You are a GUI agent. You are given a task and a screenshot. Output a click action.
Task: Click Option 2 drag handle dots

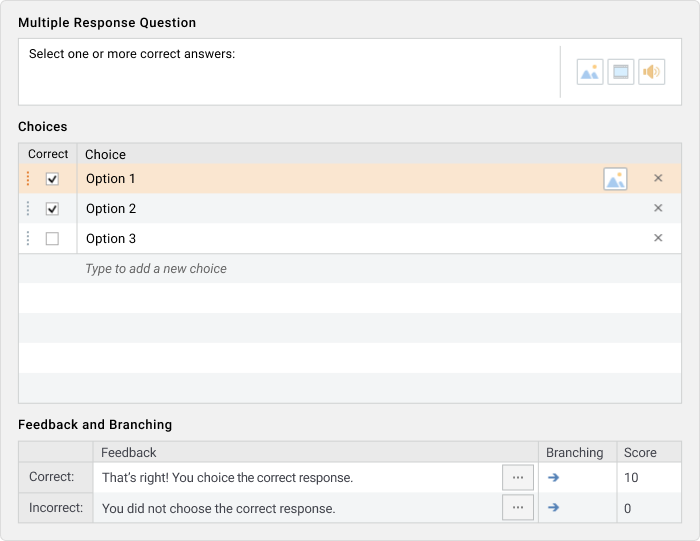tap(28, 208)
